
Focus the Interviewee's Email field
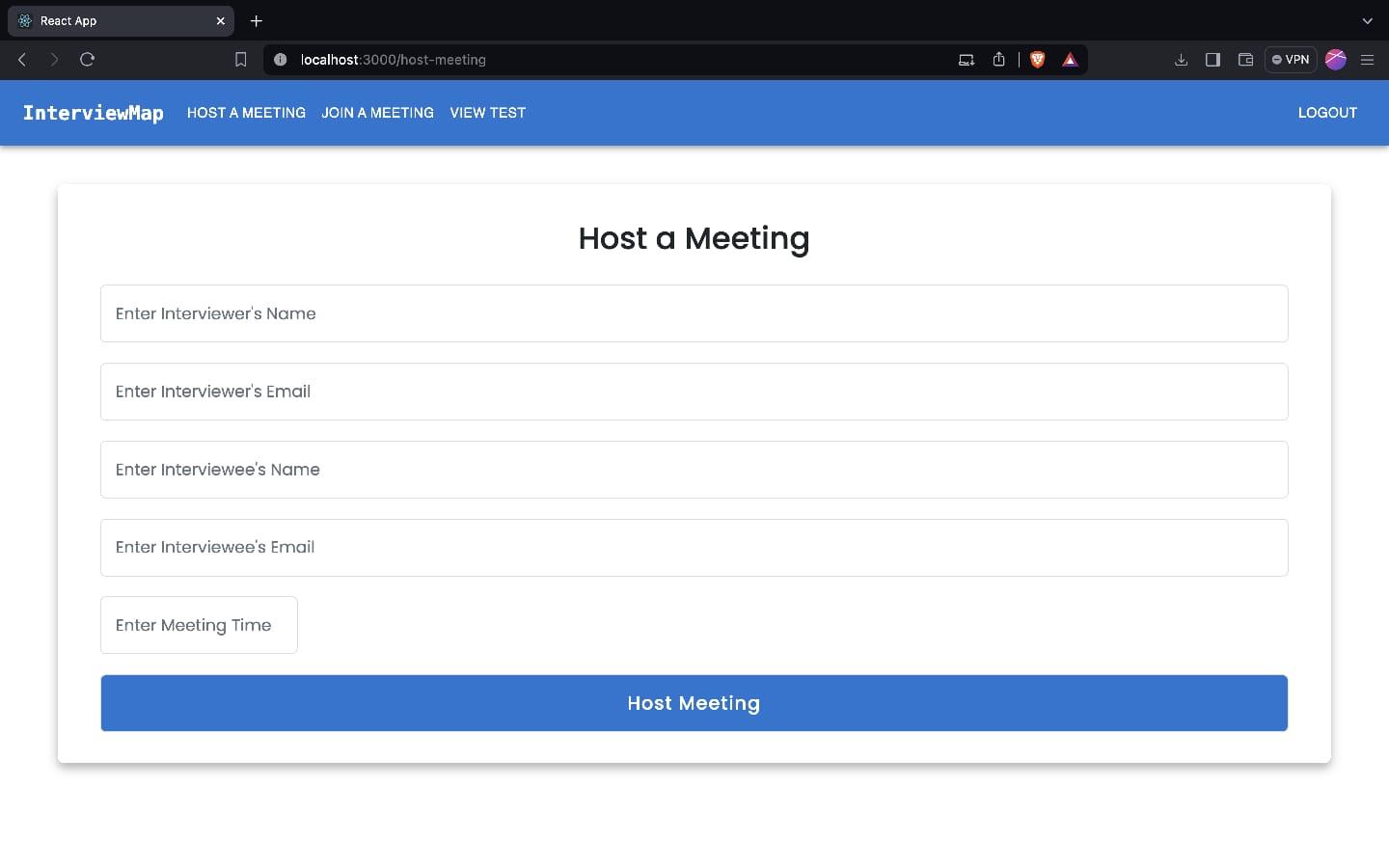click(x=694, y=548)
